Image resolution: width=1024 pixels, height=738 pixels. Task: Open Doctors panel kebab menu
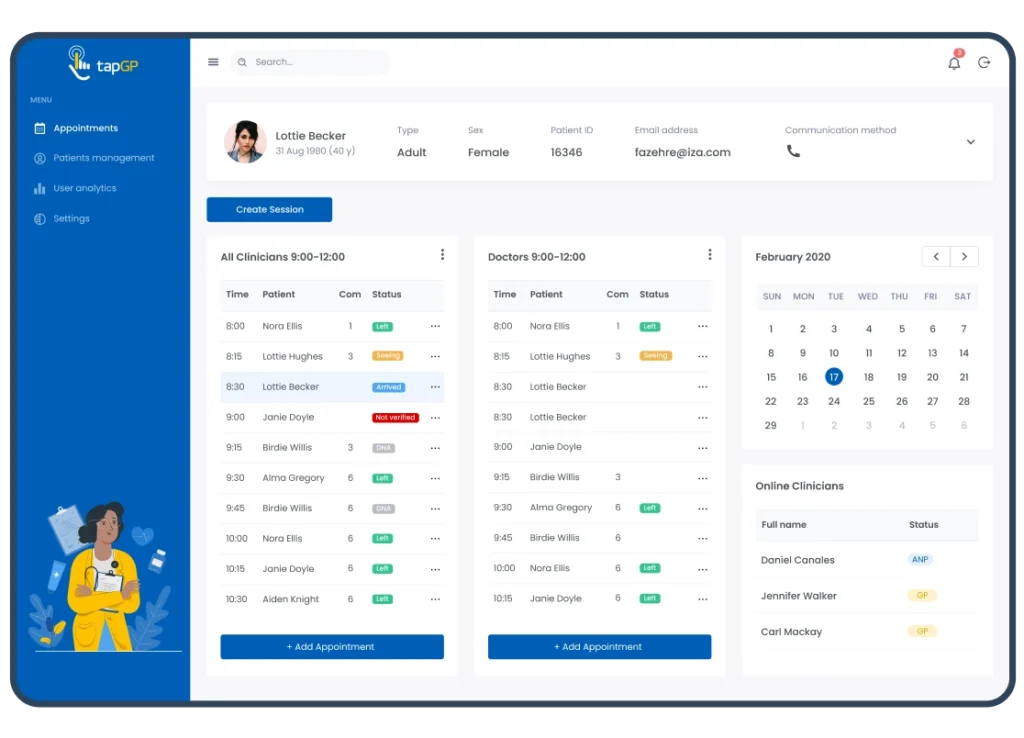(x=709, y=255)
